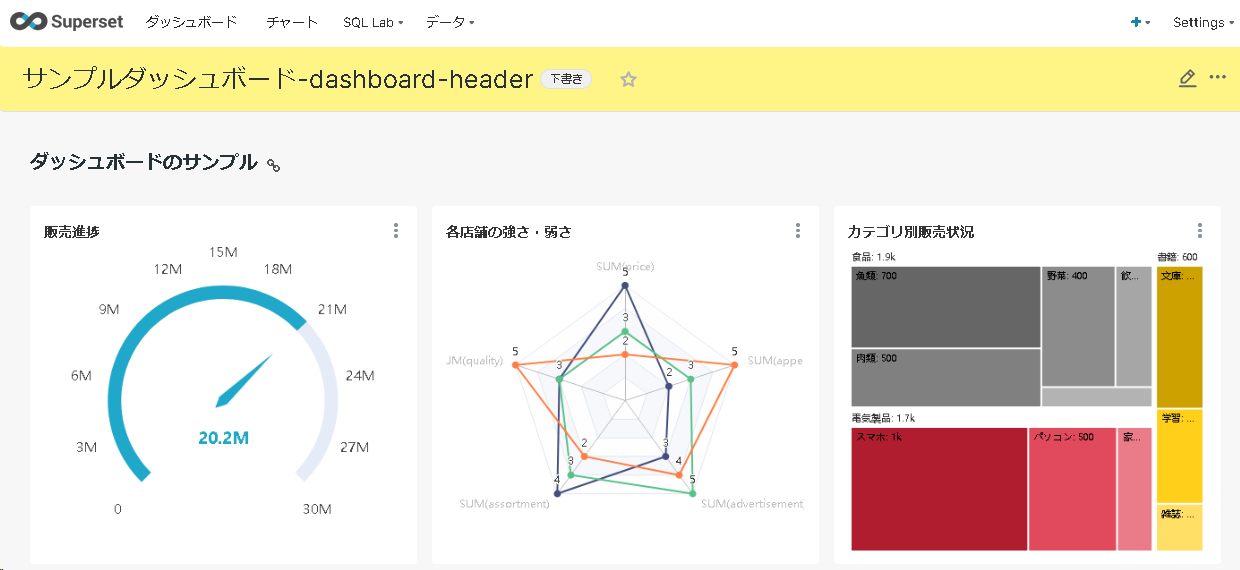The image size is (1240, 570).
Task: Click the 電気製品: 1.7k treemap group label
Action: tap(883, 418)
